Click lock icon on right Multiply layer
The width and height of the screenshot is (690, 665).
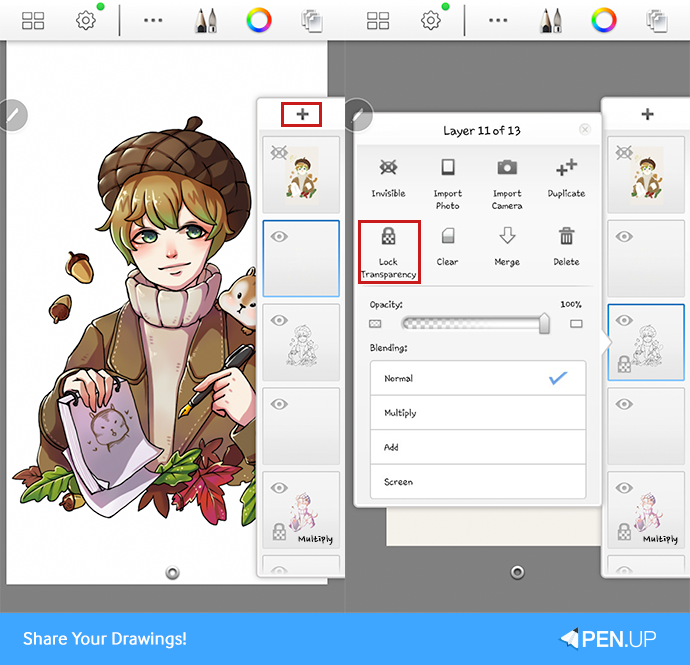click(x=624, y=532)
